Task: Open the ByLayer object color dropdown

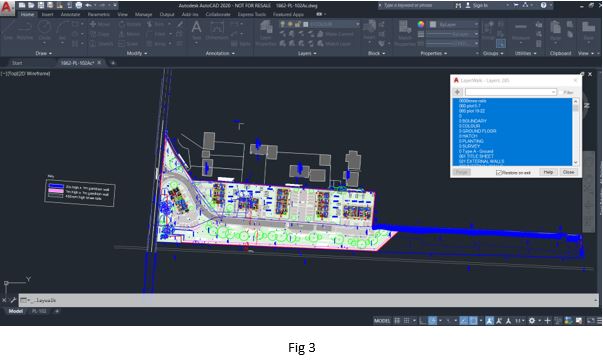Action: point(476,24)
